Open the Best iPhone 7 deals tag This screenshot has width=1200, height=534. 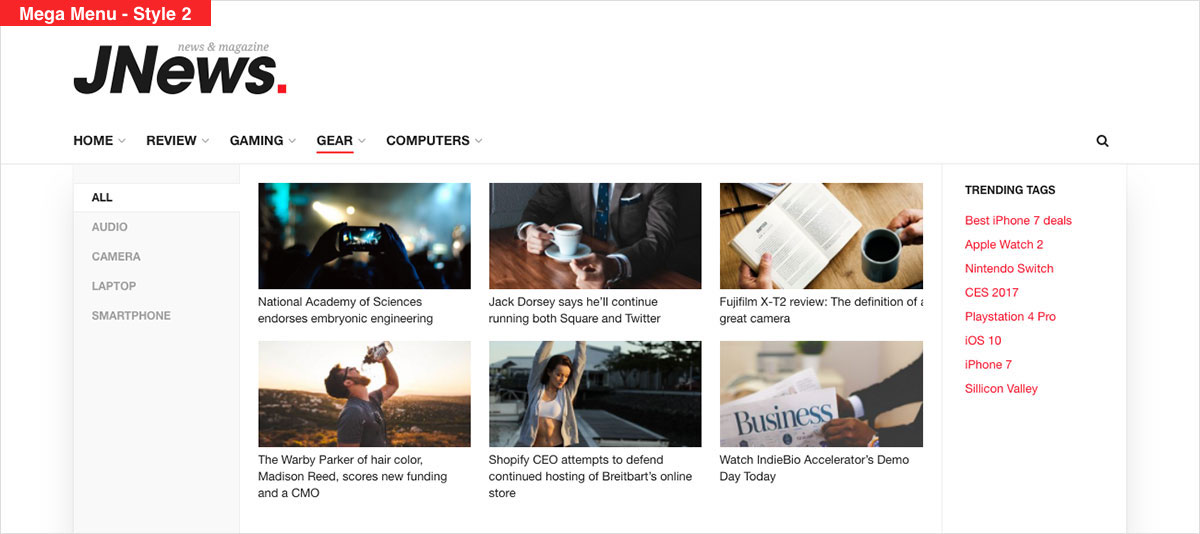[x=1018, y=221]
